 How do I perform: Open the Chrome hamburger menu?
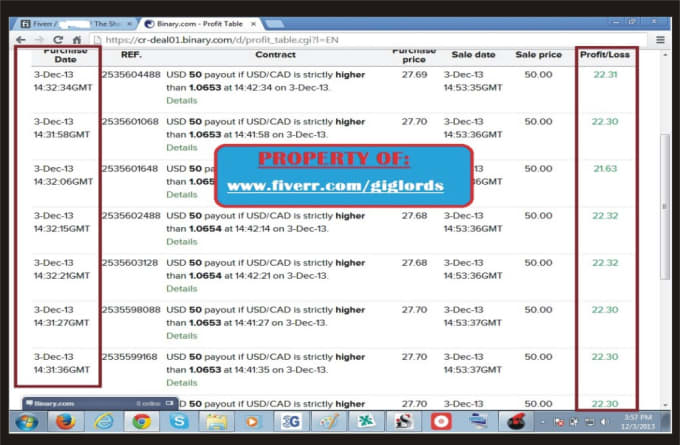pyautogui.click(x=660, y=40)
